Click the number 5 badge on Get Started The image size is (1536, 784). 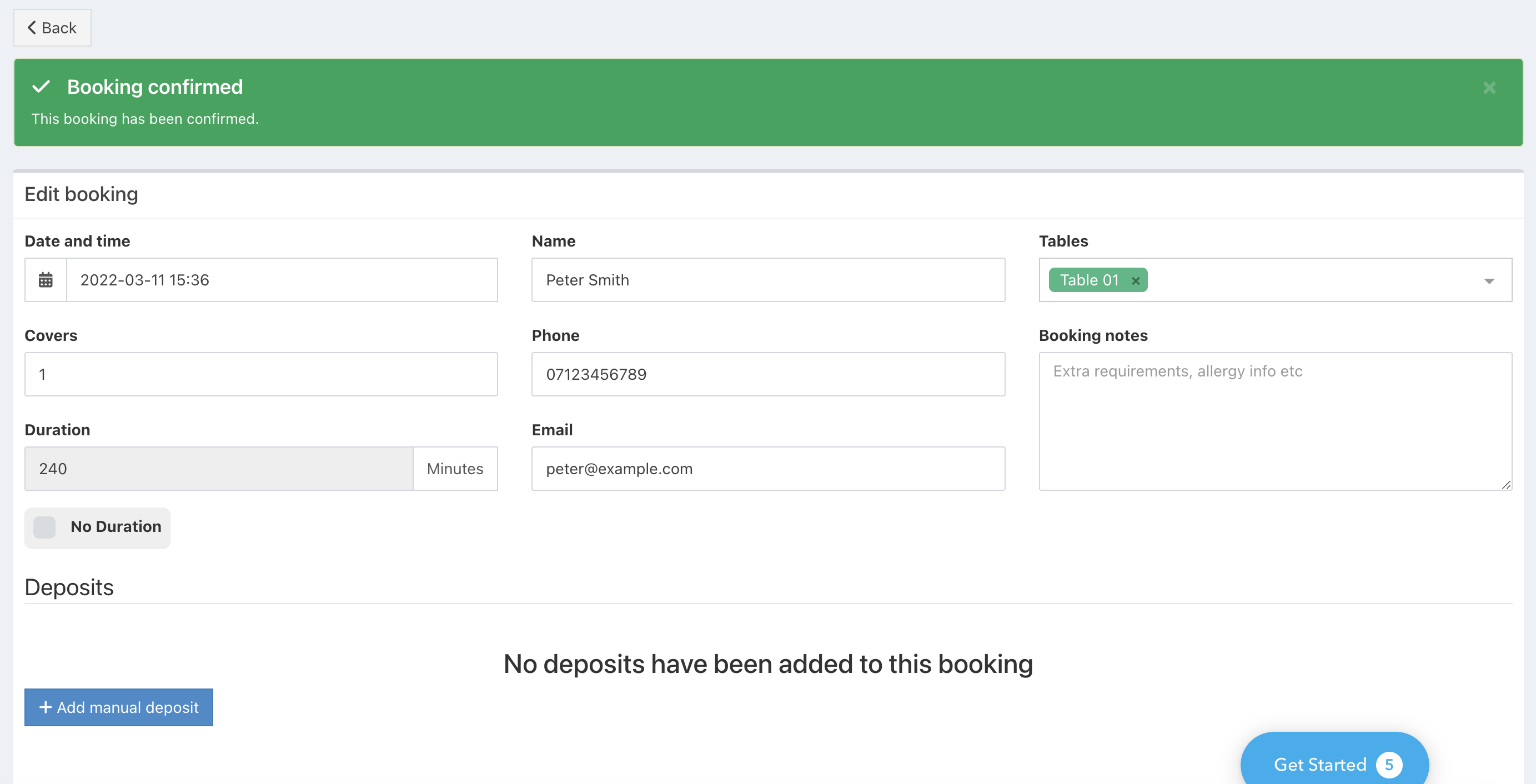point(1388,765)
